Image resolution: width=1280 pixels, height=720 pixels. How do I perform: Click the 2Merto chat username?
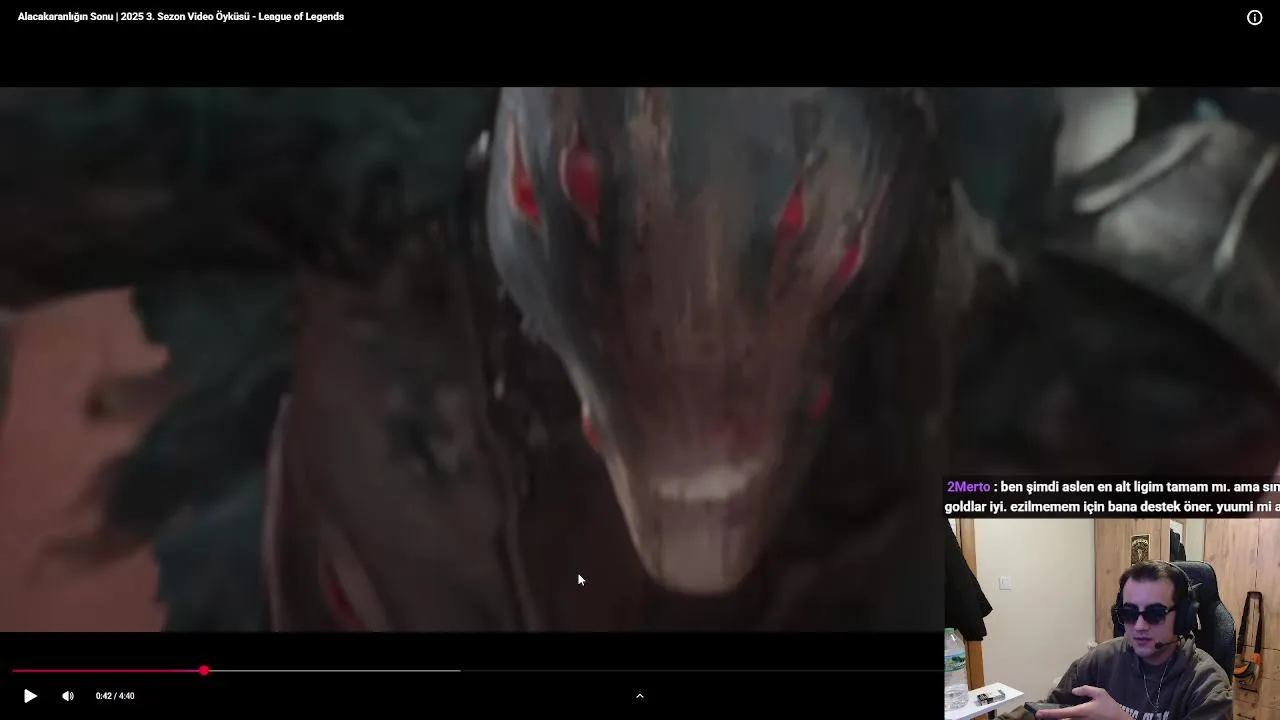pos(968,487)
